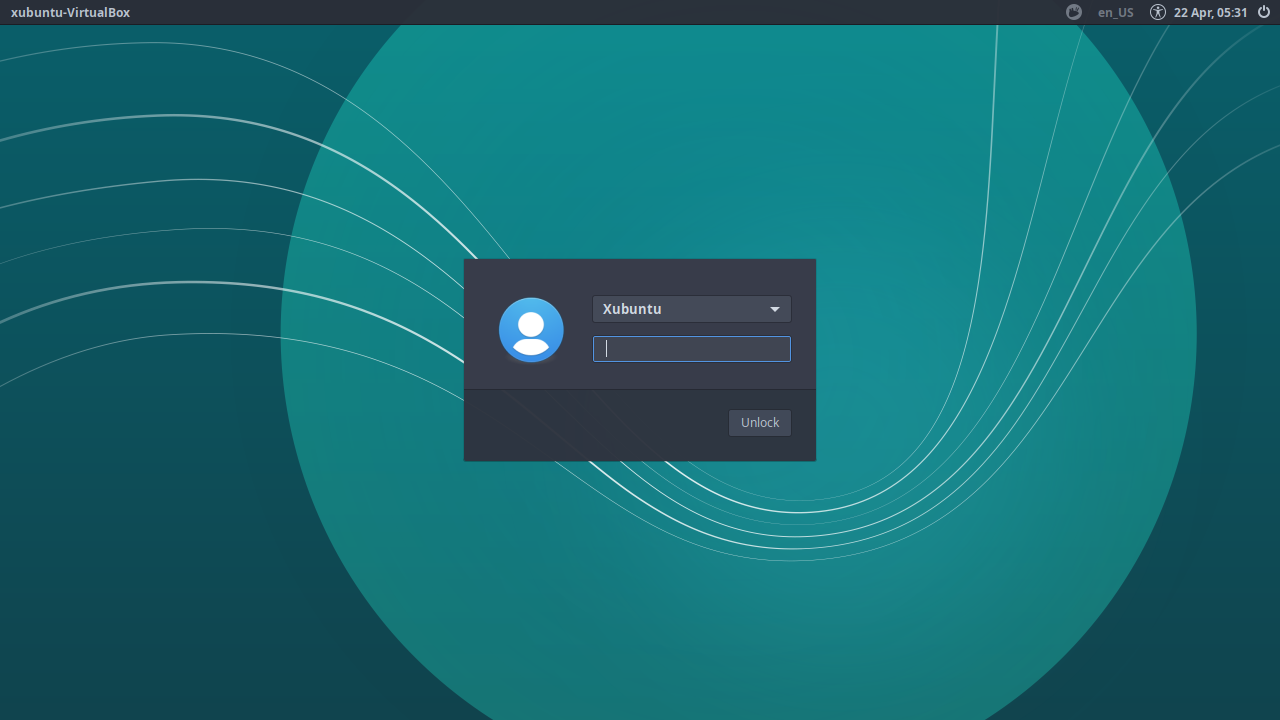The height and width of the screenshot is (720, 1280).
Task: Click the password entry field
Action: tap(691, 348)
